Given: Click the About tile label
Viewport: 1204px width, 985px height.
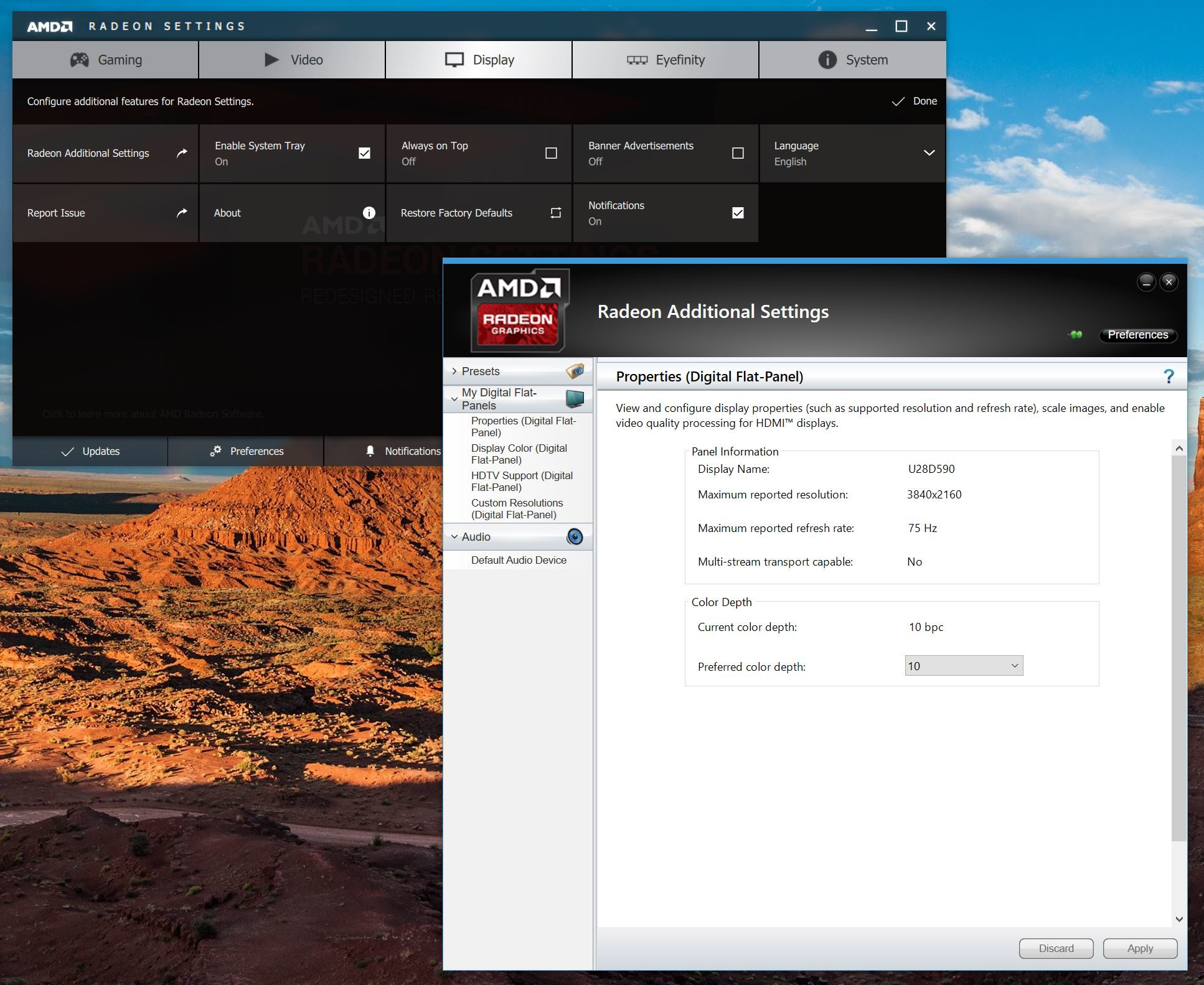Looking at the screenshot, I should 227,213.
